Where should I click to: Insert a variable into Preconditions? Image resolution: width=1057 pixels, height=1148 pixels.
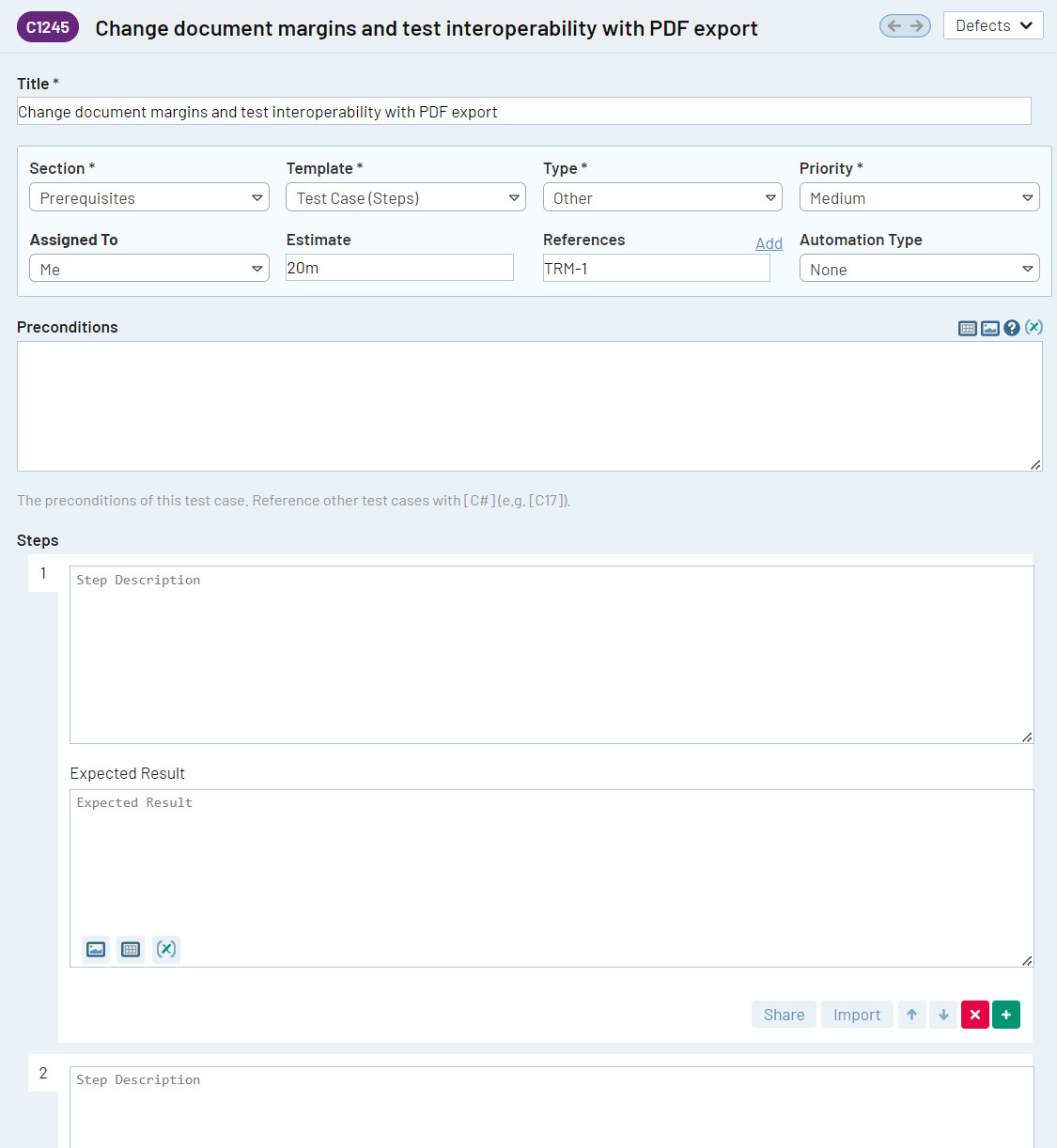[1034, 327]
